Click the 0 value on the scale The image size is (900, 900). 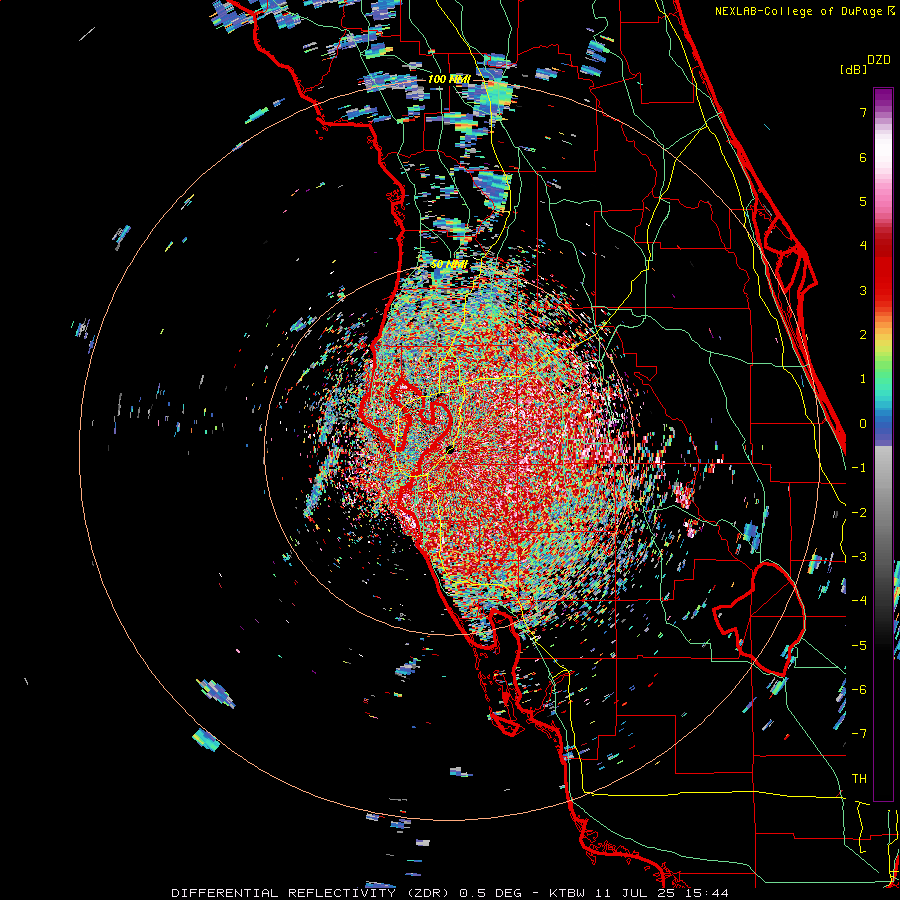point(863,424)
